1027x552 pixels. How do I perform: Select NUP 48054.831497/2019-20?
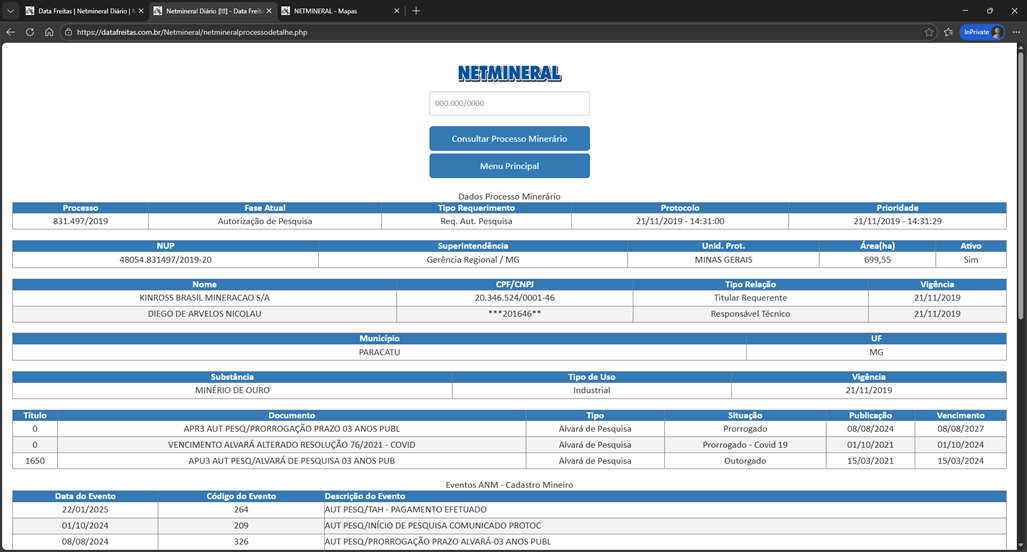coord(166,260)
